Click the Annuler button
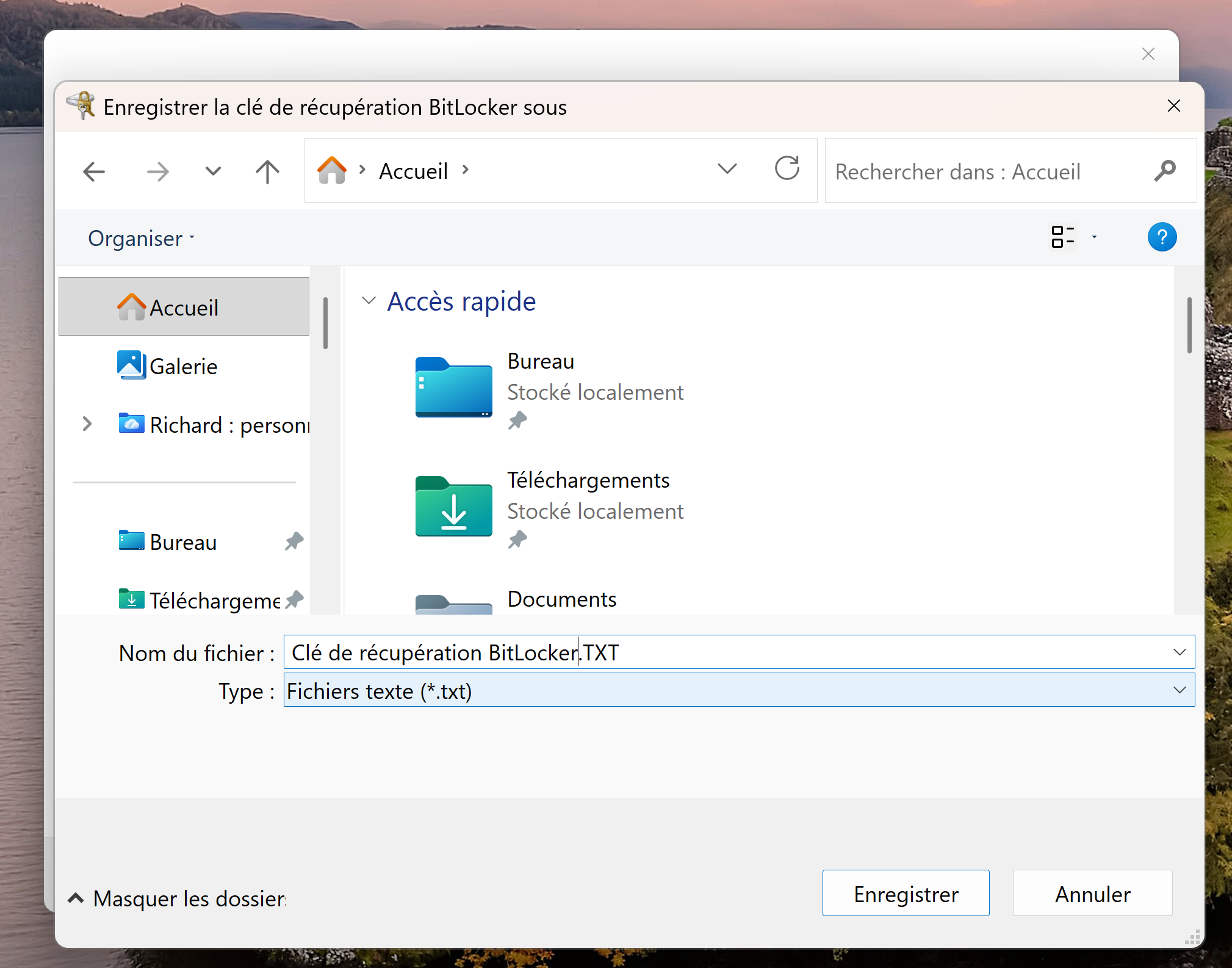The image size is (1232, 968). (x=1092, y=894)
